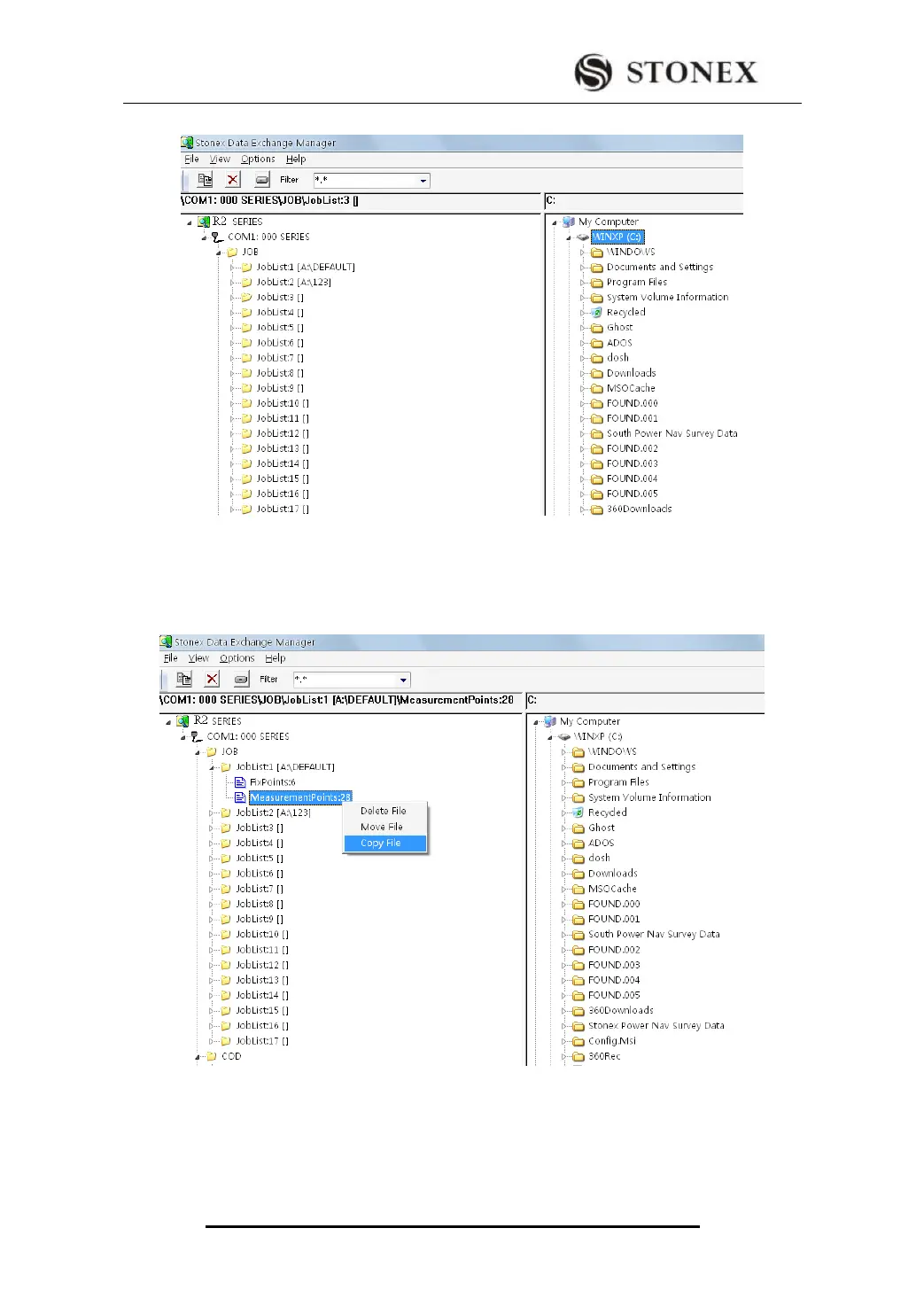Select the highlighted WINXP (C:) drive
Image resolution: width=924 pixels, height=1306 pixels.
(x=617, y=237)
